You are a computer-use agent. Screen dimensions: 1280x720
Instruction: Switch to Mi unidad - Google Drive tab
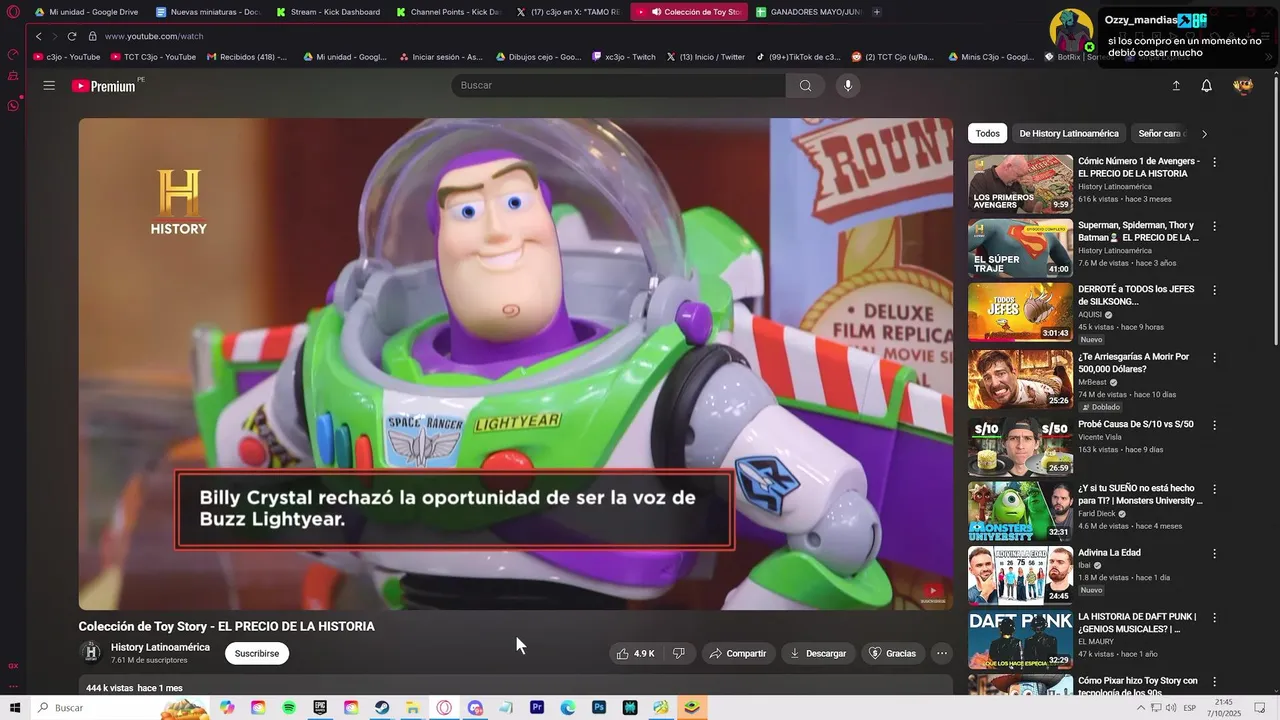[86, 12]
